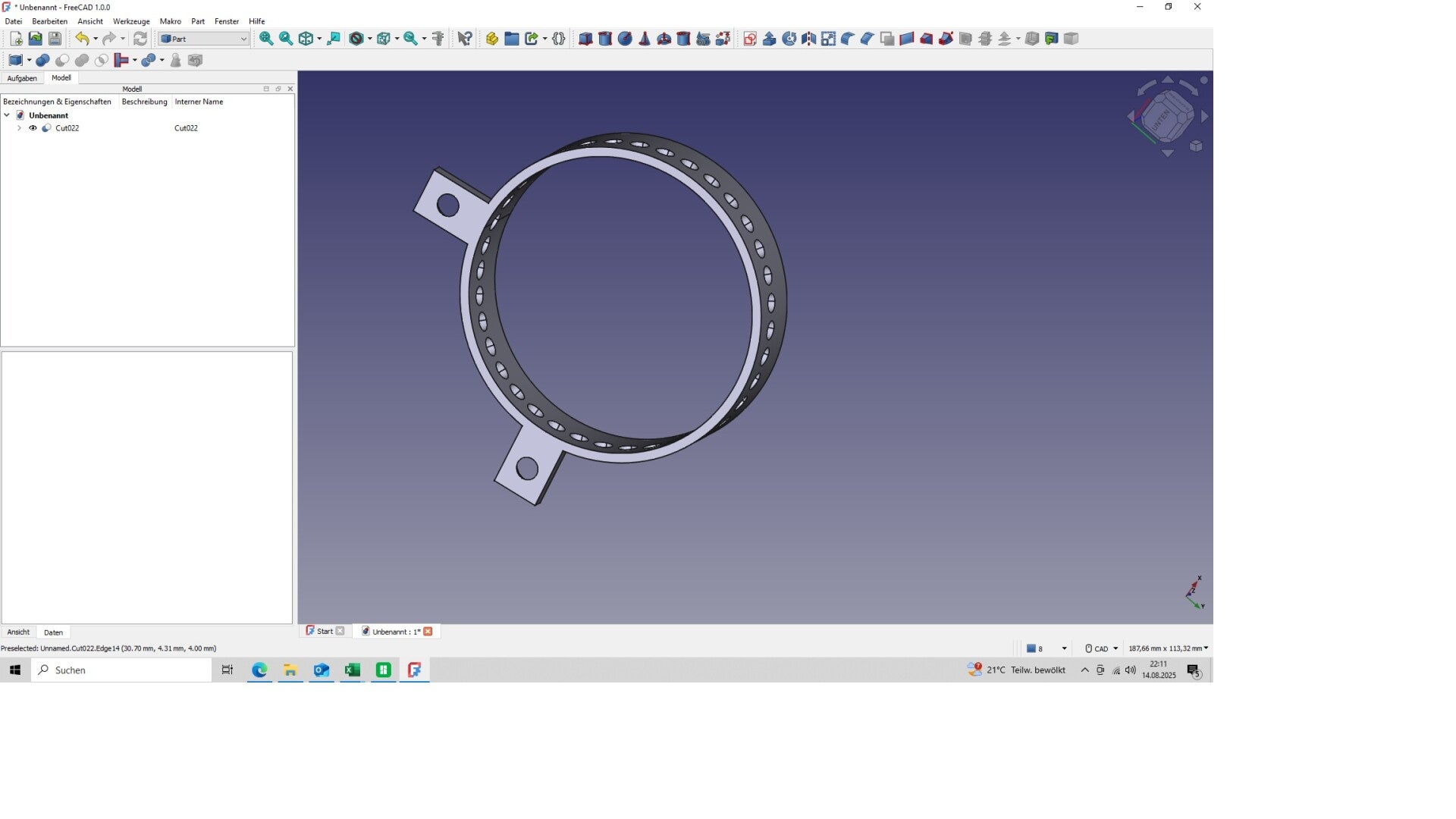Switch to the Aufgaben tab

tap(22, 78)
